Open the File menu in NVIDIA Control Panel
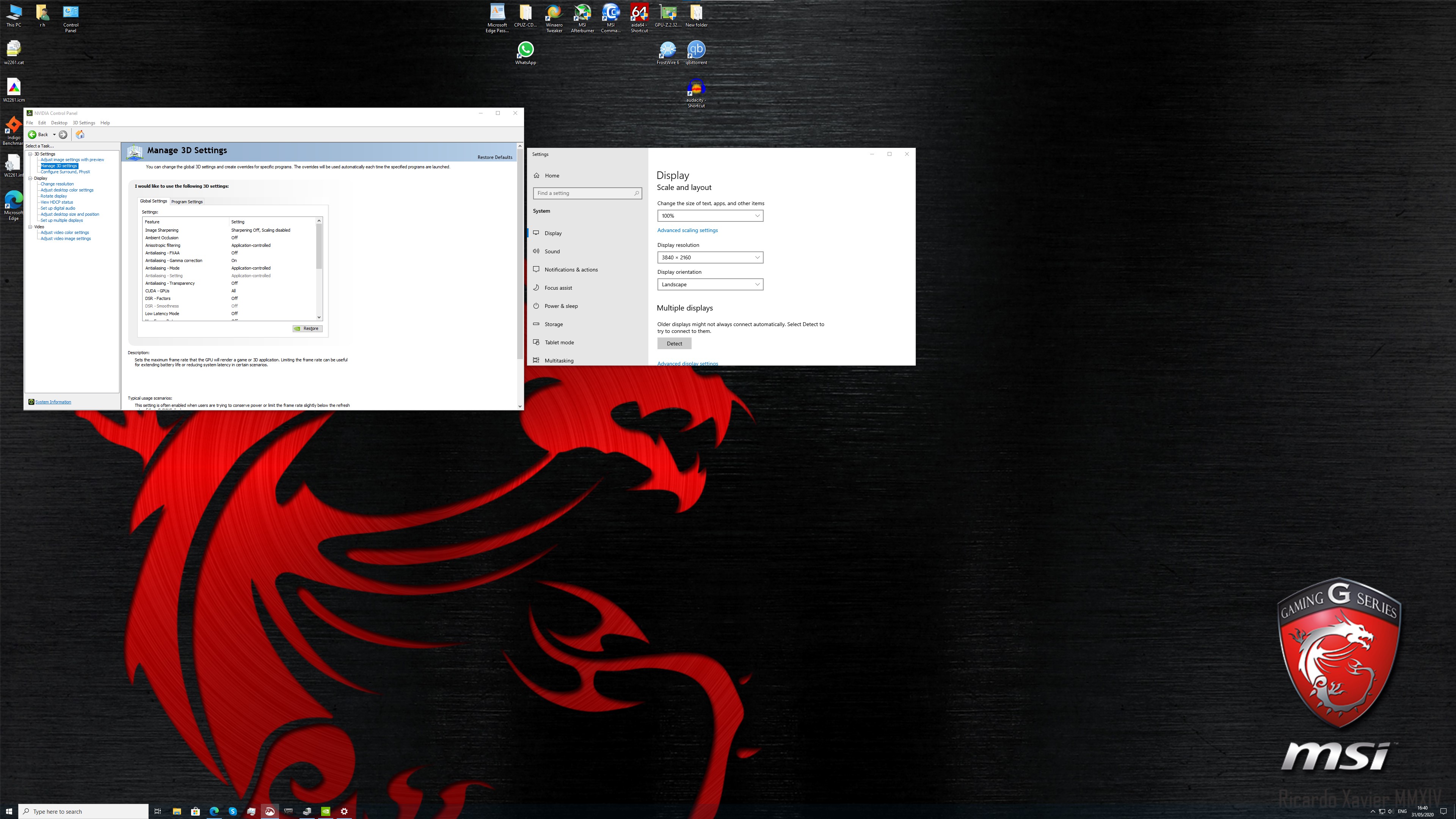The width and height of the screenshot is (1456, 819). (x=30, y=122)
